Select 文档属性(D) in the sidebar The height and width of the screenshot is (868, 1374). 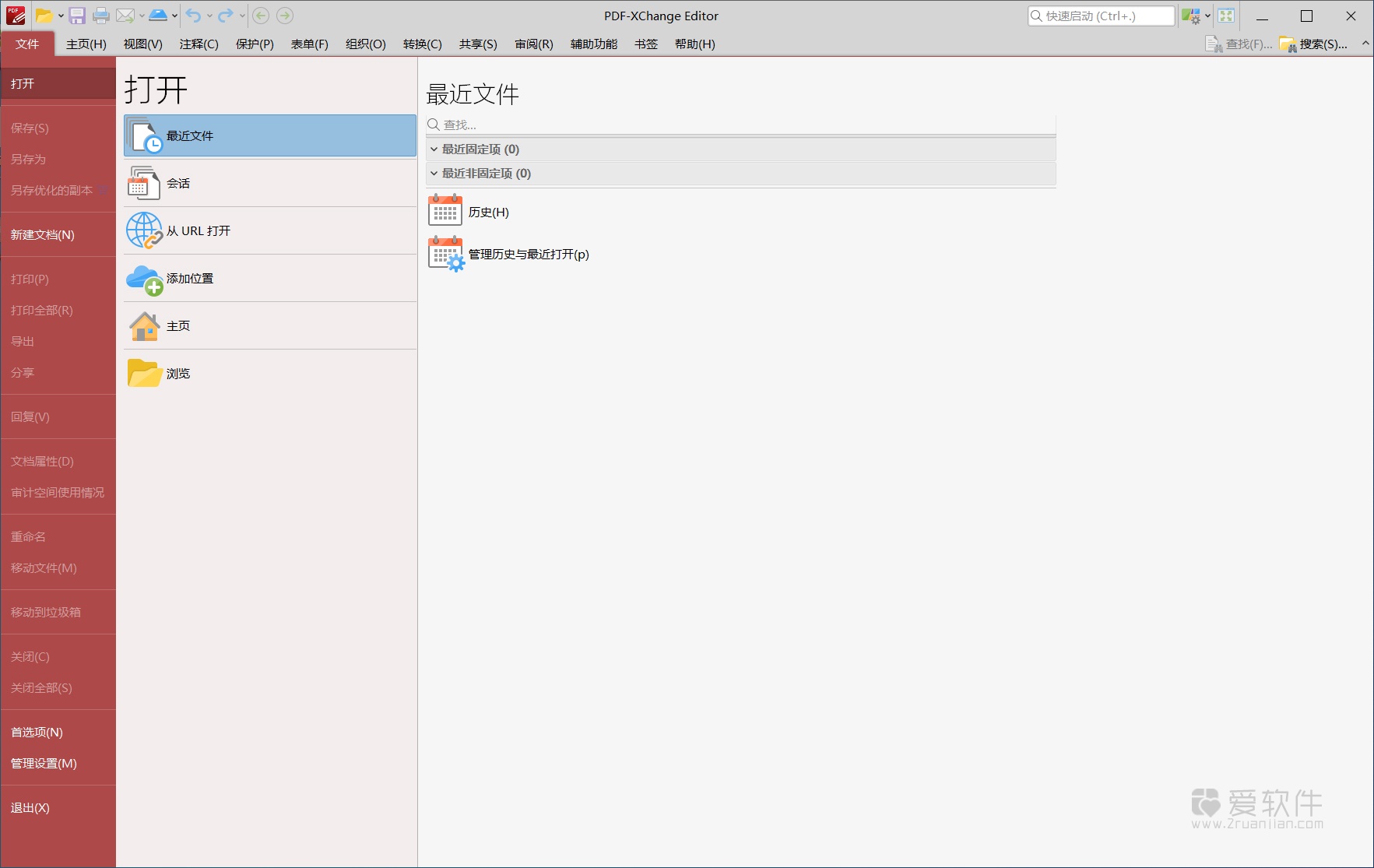click(58, 462)
